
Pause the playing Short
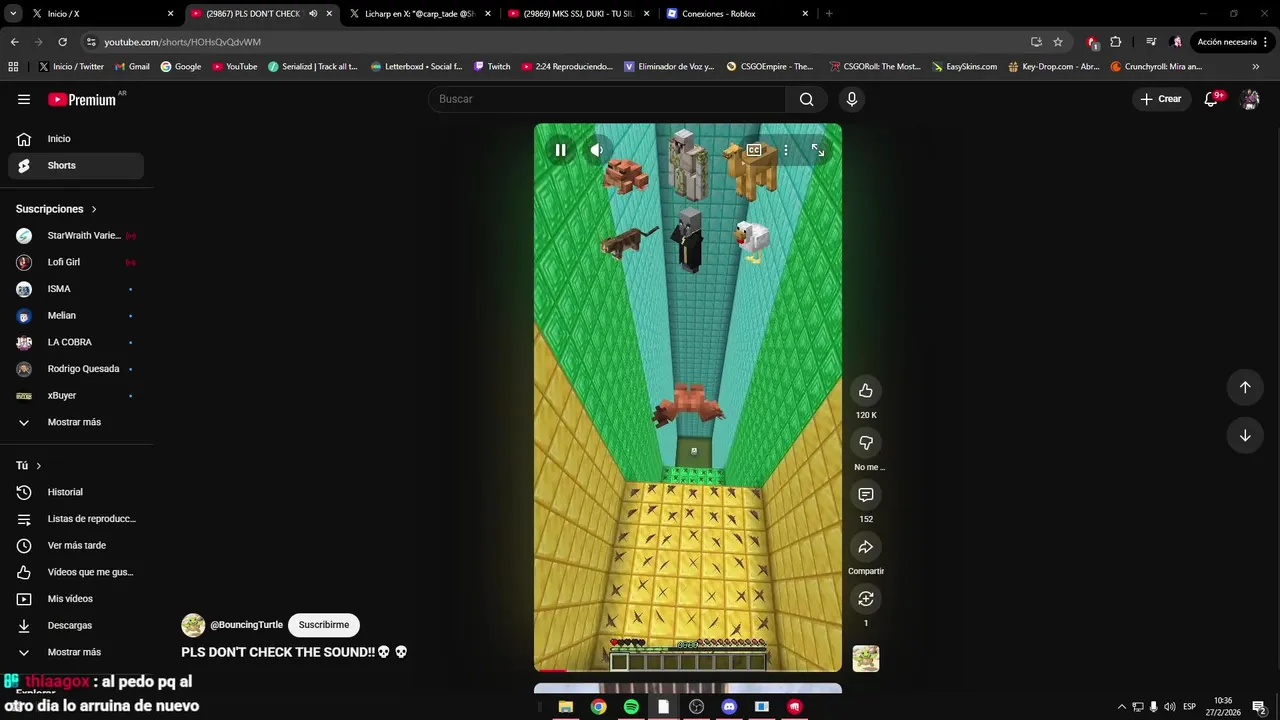560,150
